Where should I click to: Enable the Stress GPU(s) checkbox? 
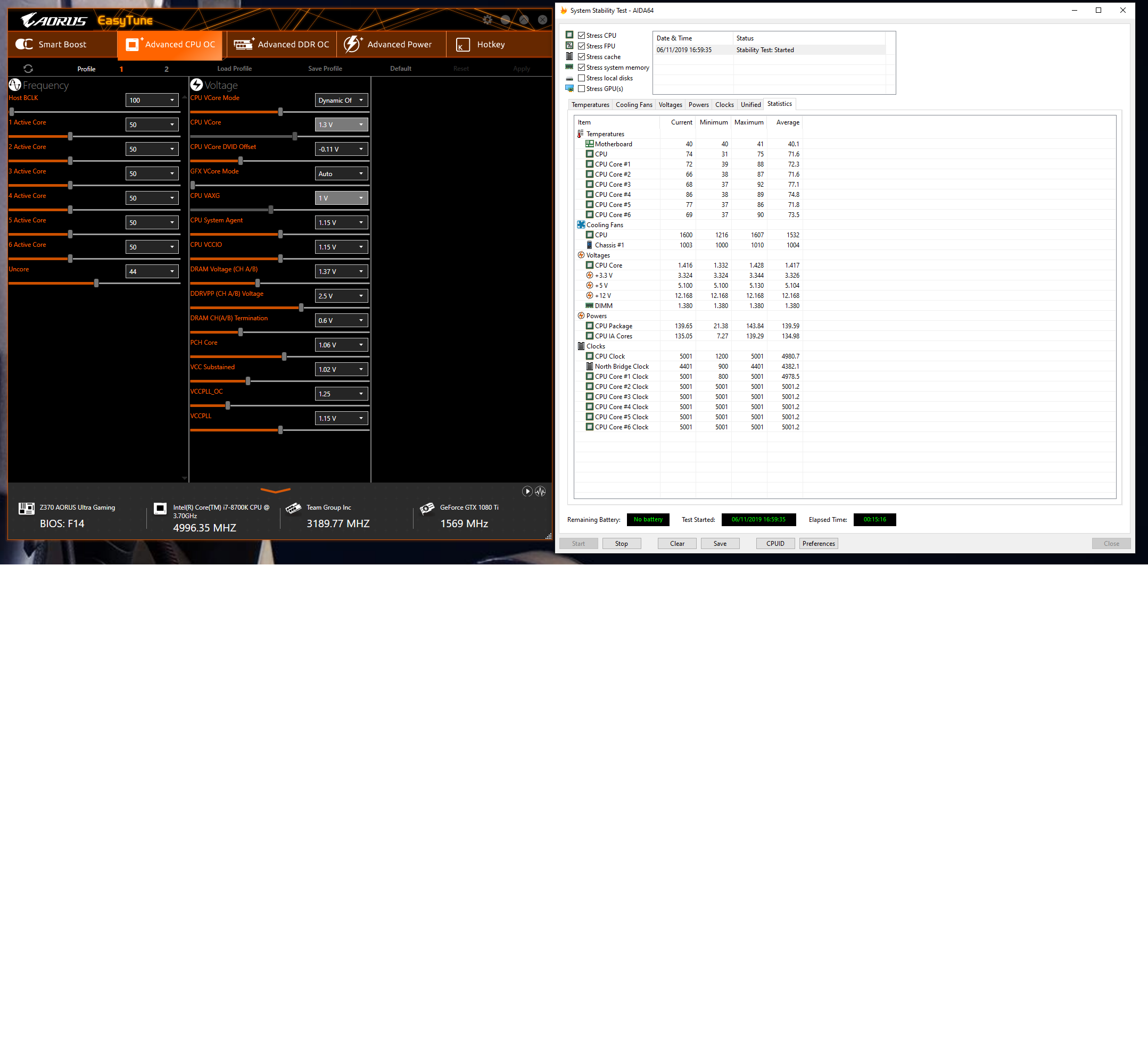click(582, 89)
